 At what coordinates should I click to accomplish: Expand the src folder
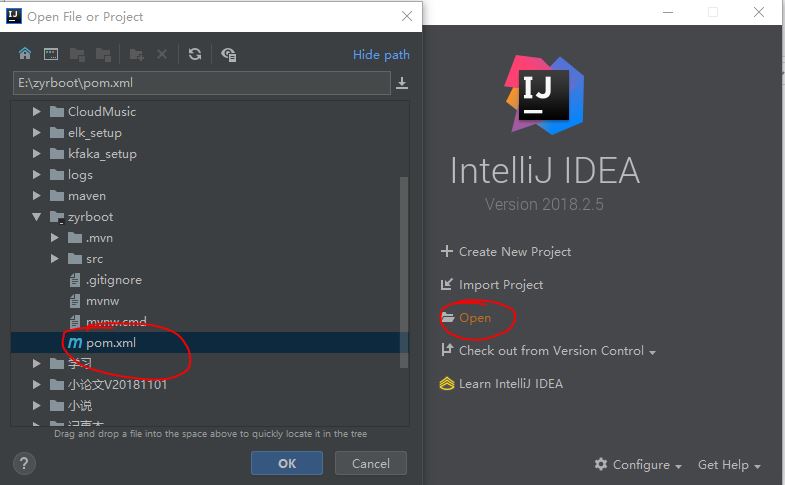point(55,258)
